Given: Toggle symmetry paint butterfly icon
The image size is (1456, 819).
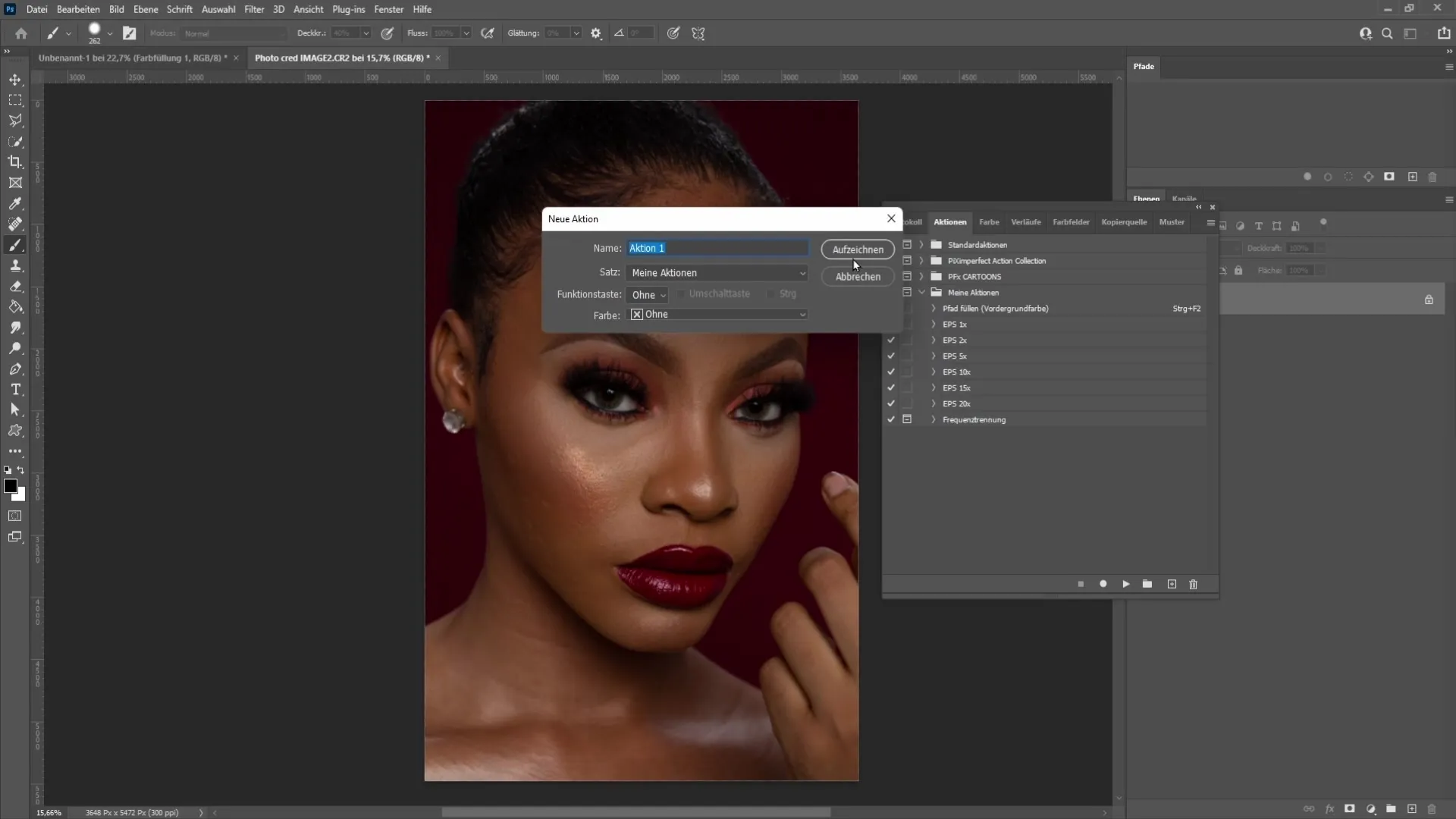Looking at the screenshot, I should pos(698,33).
